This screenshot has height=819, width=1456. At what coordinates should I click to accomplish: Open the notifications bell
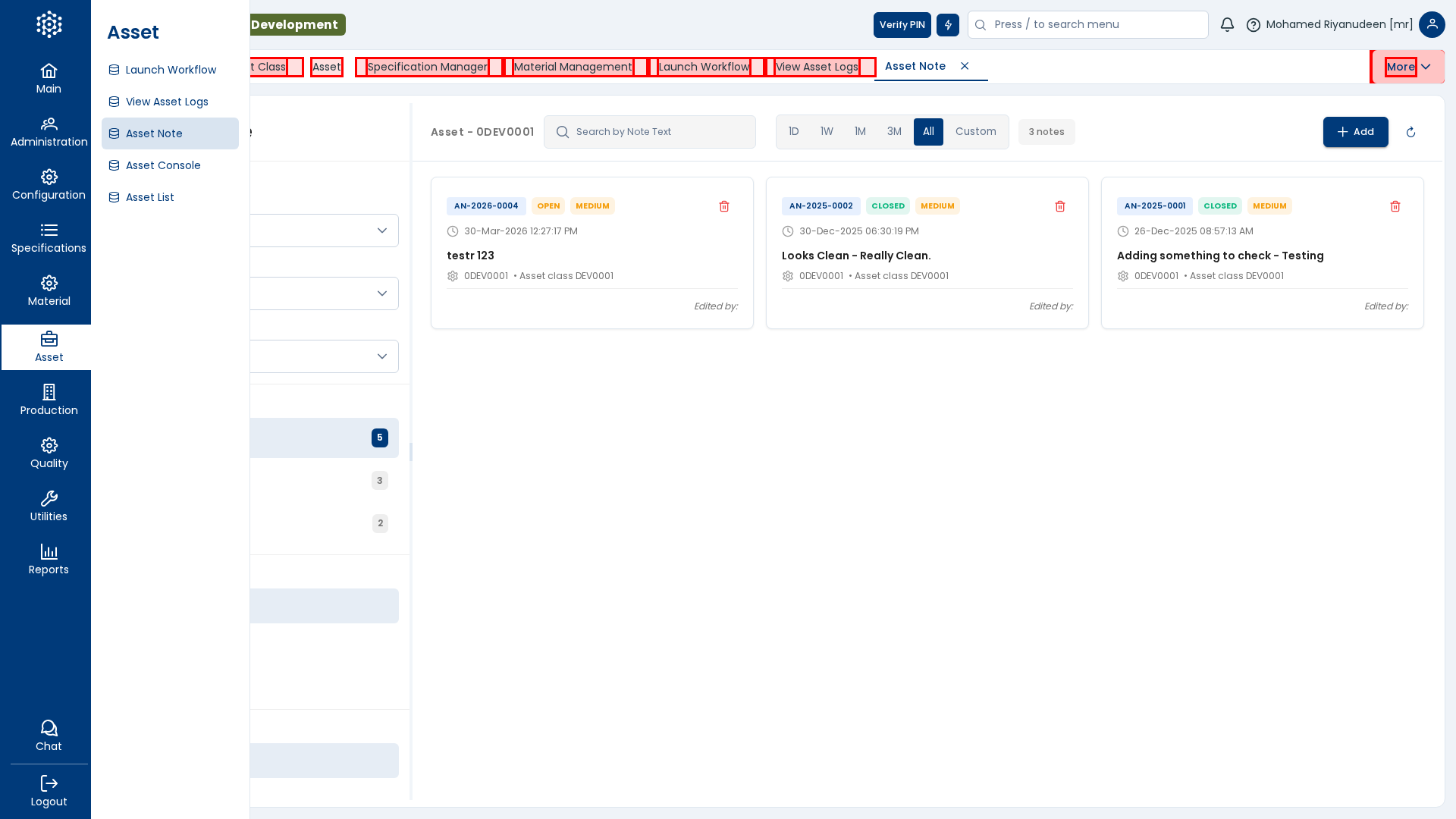(x=1227, y=24)
